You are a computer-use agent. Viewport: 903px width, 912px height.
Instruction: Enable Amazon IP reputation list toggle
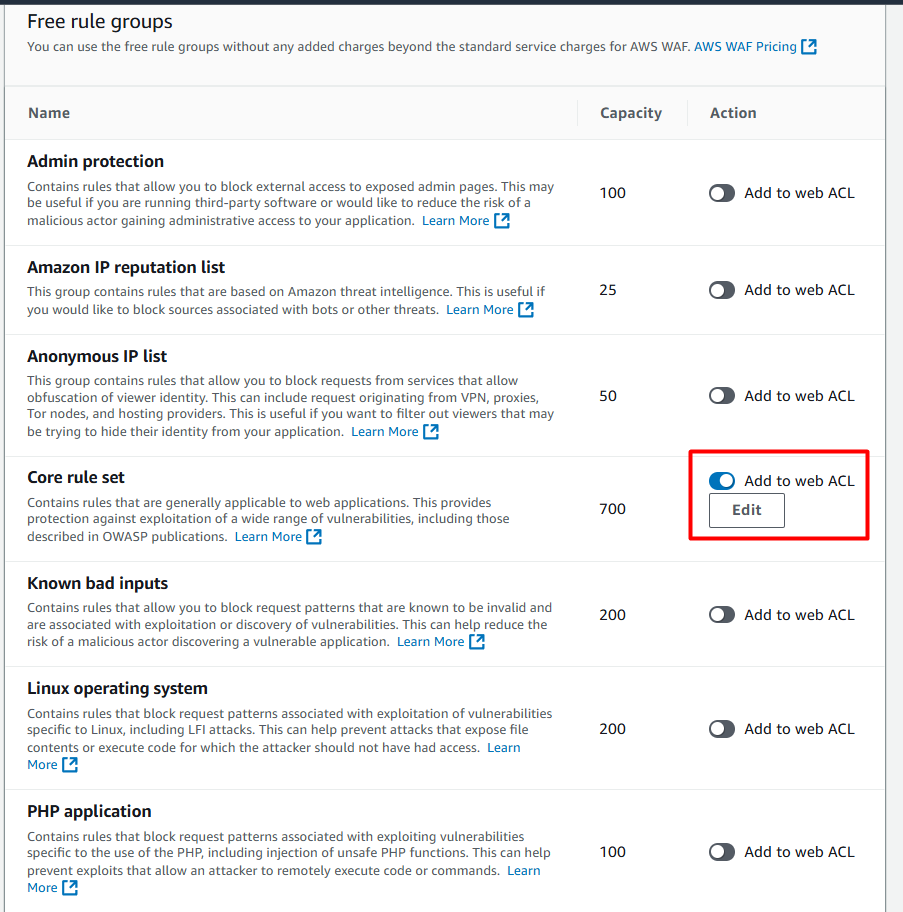pyautogui.click(x=721, y=289)
